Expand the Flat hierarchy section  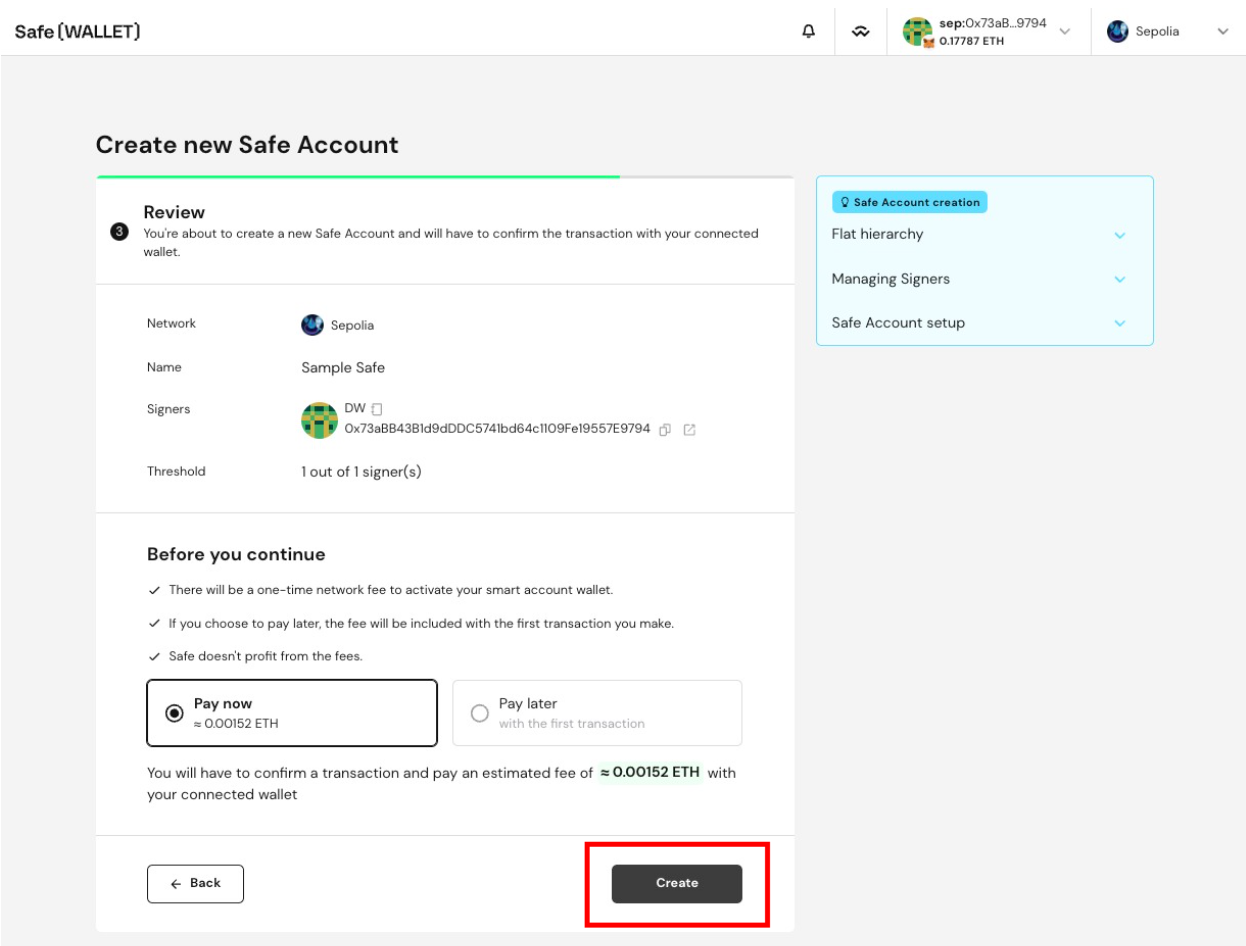[1120, 235]
